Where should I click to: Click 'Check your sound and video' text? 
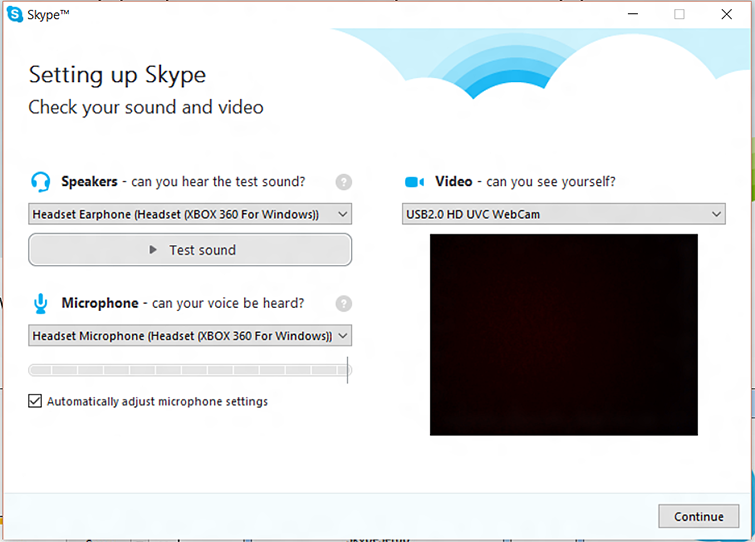click(x=146, y=107)
